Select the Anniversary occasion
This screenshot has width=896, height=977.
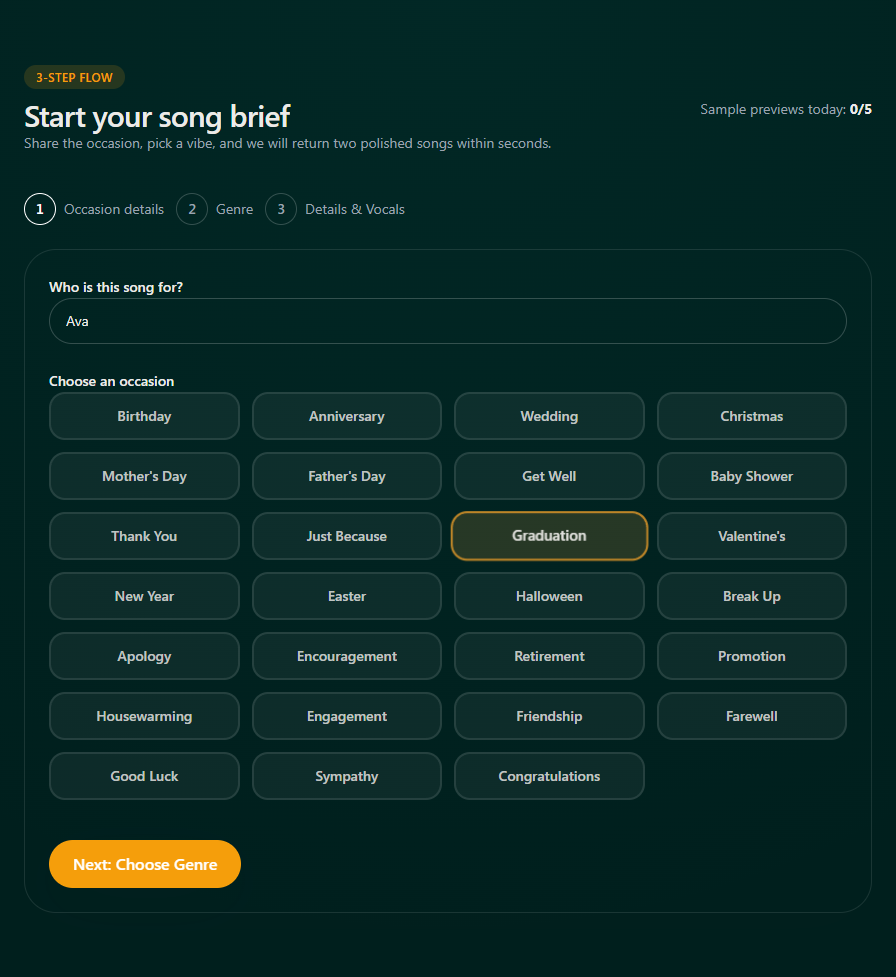tap(346, 416)
